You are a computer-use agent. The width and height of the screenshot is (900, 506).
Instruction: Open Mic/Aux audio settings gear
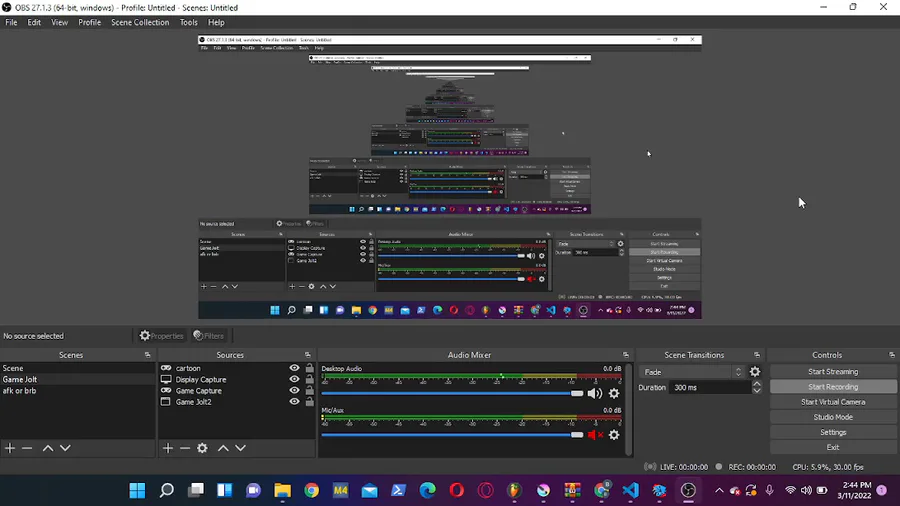point(614,435)
